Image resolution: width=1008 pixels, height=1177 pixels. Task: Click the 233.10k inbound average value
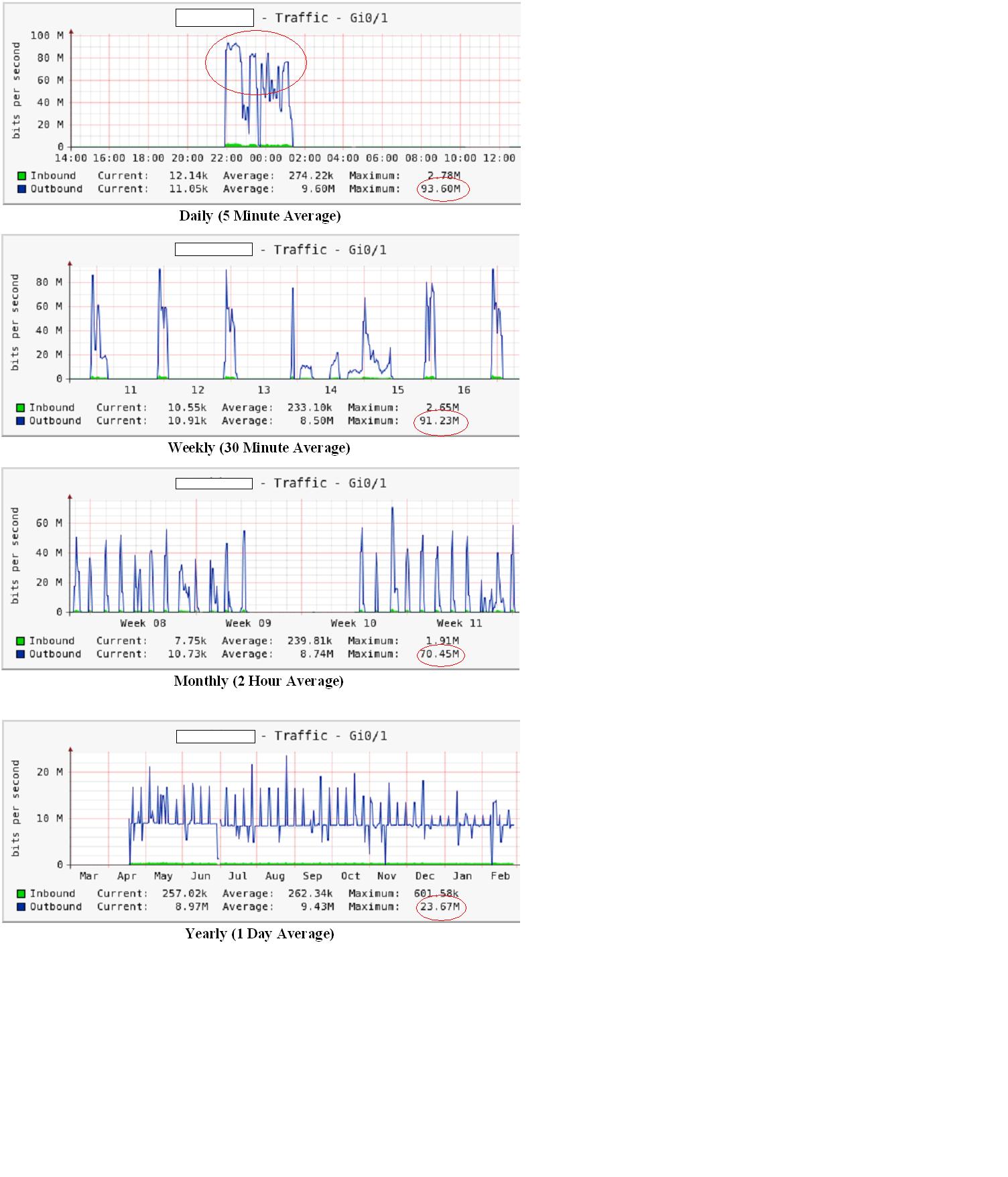point(310,408)
